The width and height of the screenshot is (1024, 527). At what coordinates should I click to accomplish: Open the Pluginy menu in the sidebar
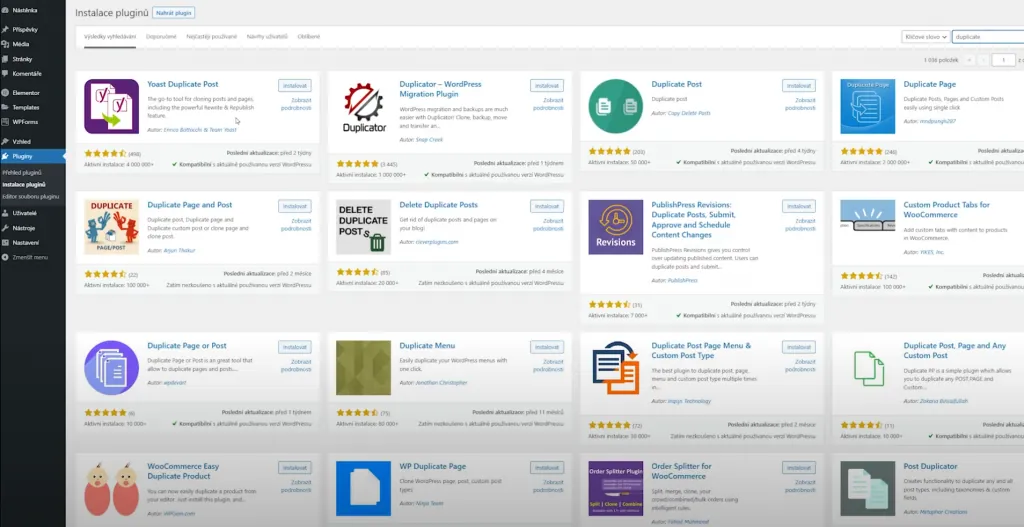33,156
